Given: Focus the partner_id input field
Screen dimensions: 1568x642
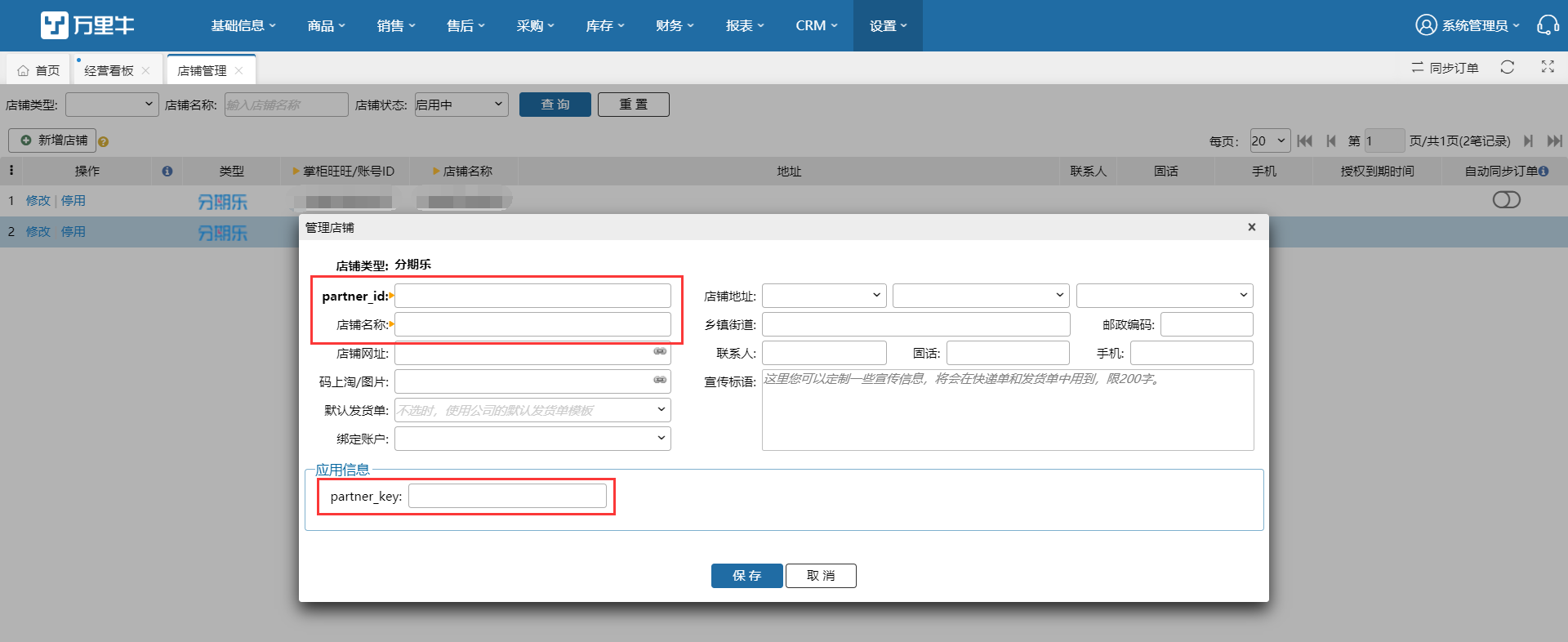Looking at the screenshot, I should click(x=532, y=295).
